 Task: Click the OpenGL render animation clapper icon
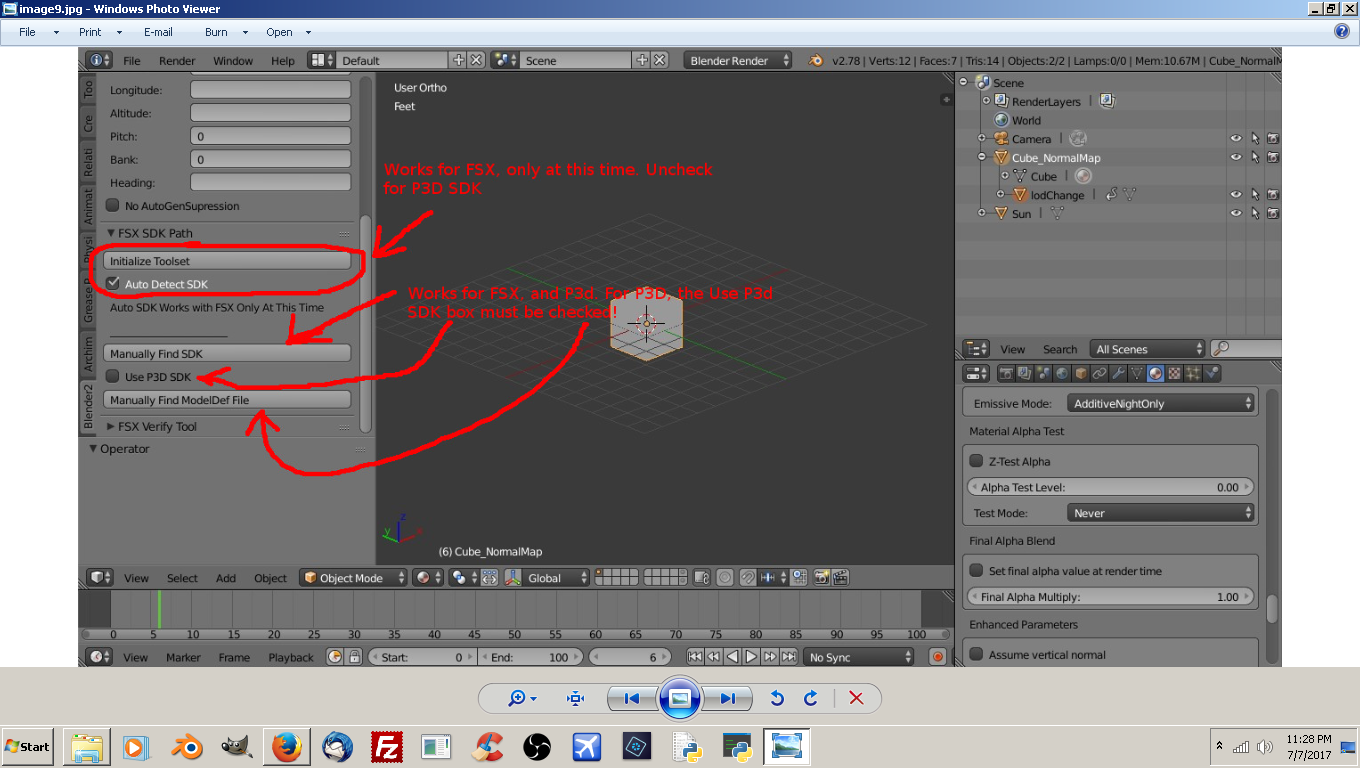coord(841,577)
